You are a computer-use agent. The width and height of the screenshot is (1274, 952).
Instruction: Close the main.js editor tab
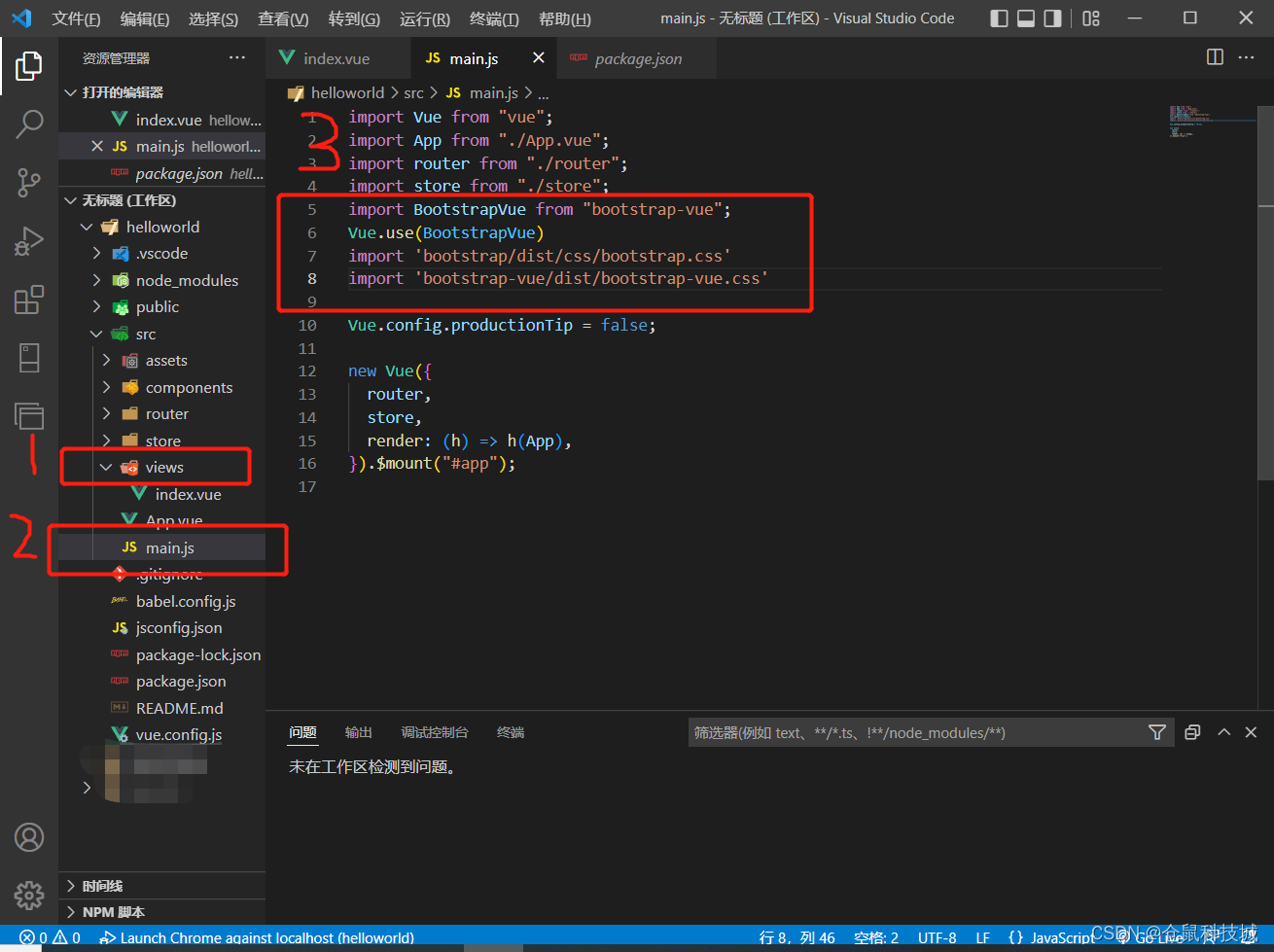click(539, 57)
